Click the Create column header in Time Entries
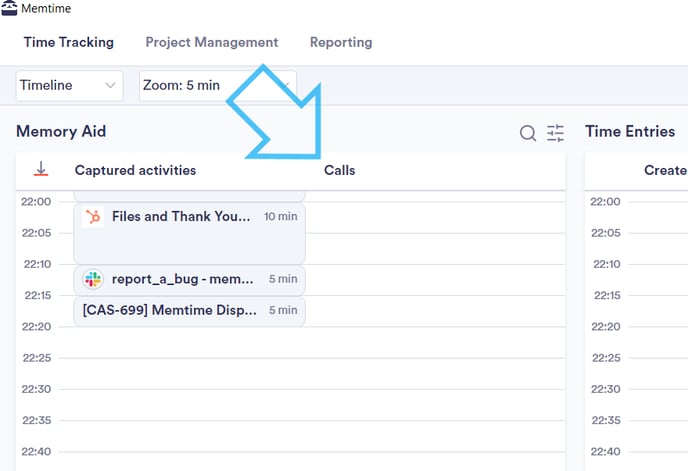 pyautogui.click(x=664, y=171)
